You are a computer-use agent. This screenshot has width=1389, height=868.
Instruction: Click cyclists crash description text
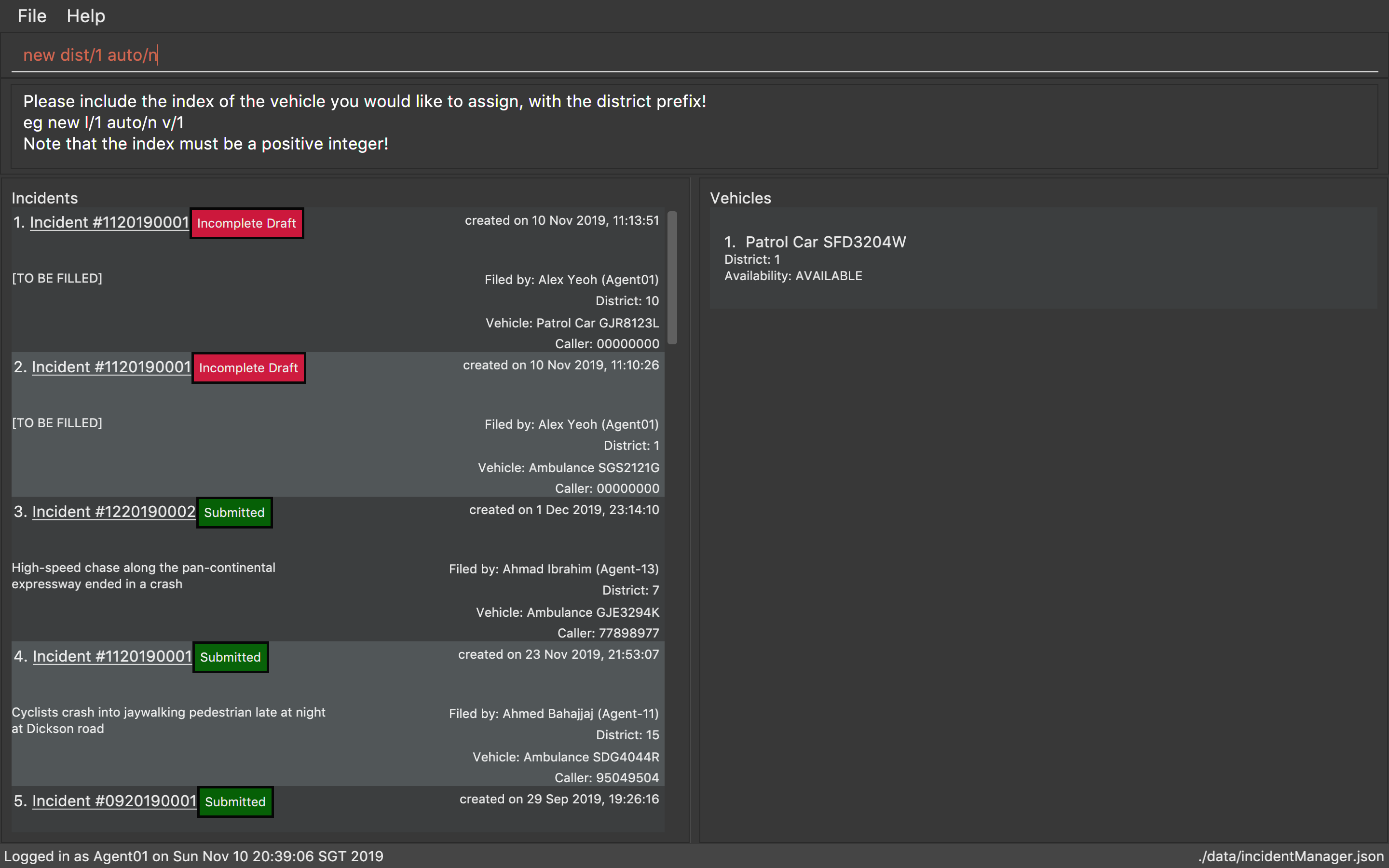(169, 720)
